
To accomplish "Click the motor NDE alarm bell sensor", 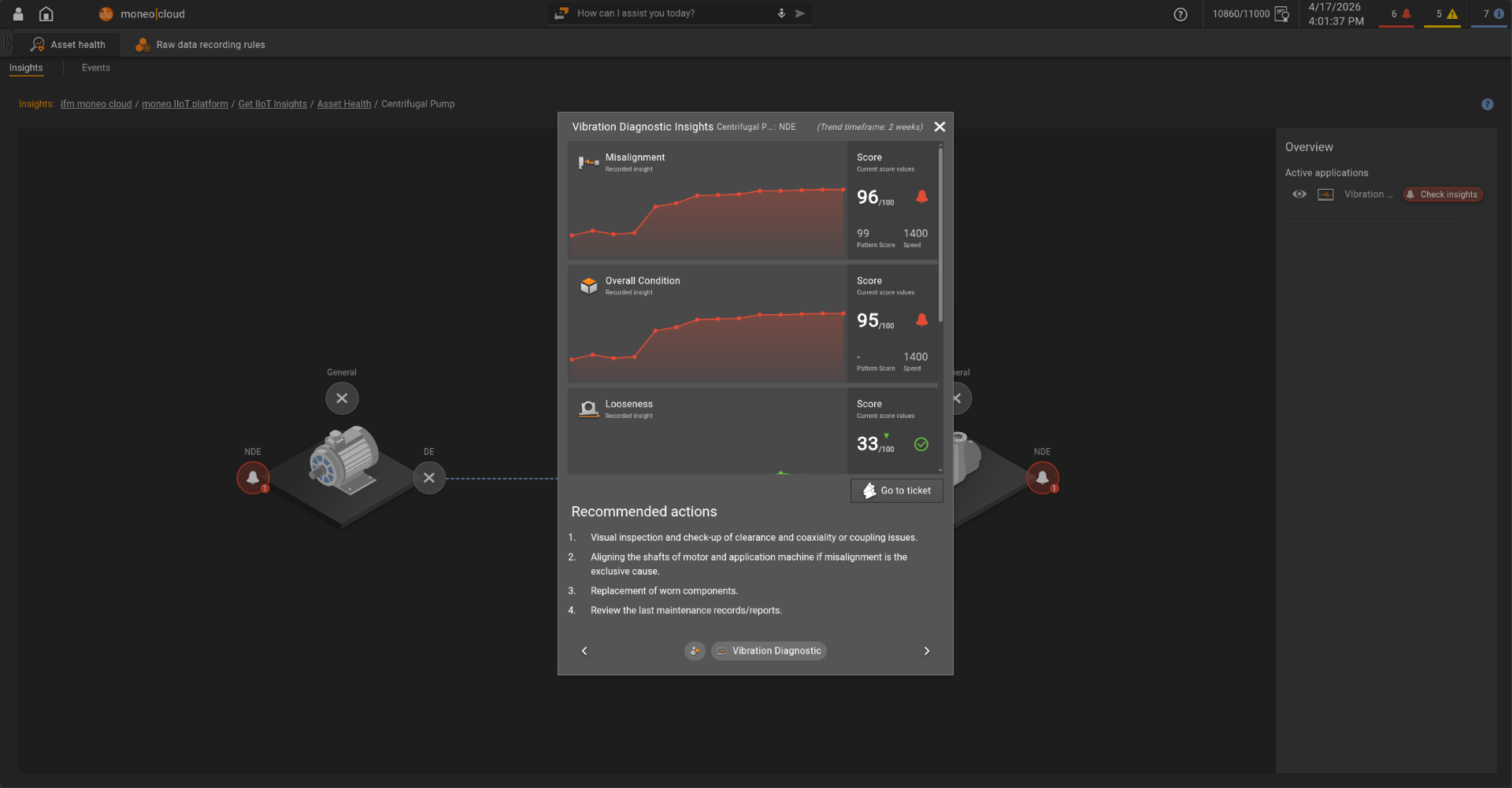I will [253, 478].
